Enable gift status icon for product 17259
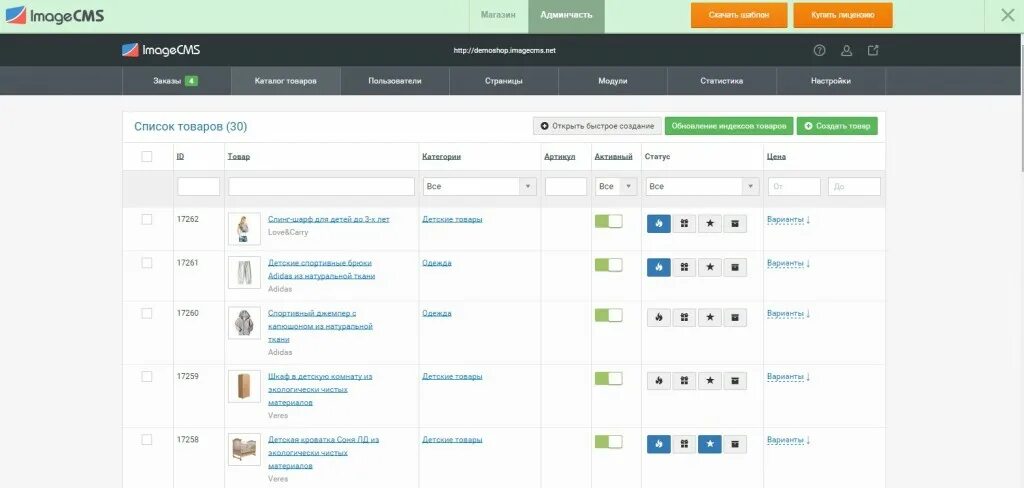The height and width of the screenshot is (488, 1024). pyautogui.click(x=684, y=381)
